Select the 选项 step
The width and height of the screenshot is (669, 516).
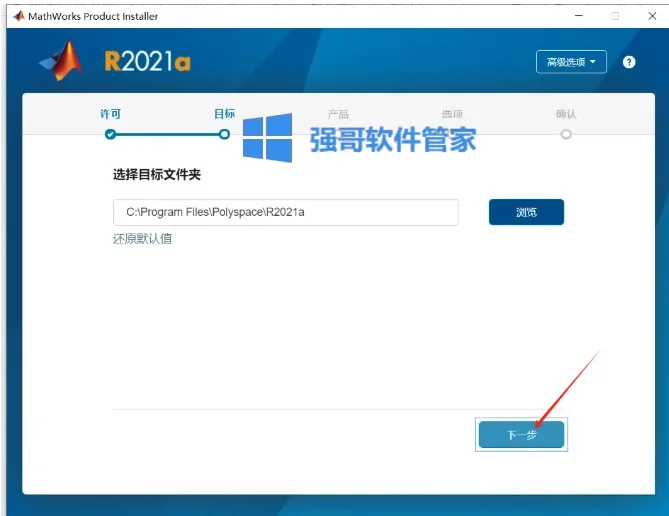[x=452, y=114]
